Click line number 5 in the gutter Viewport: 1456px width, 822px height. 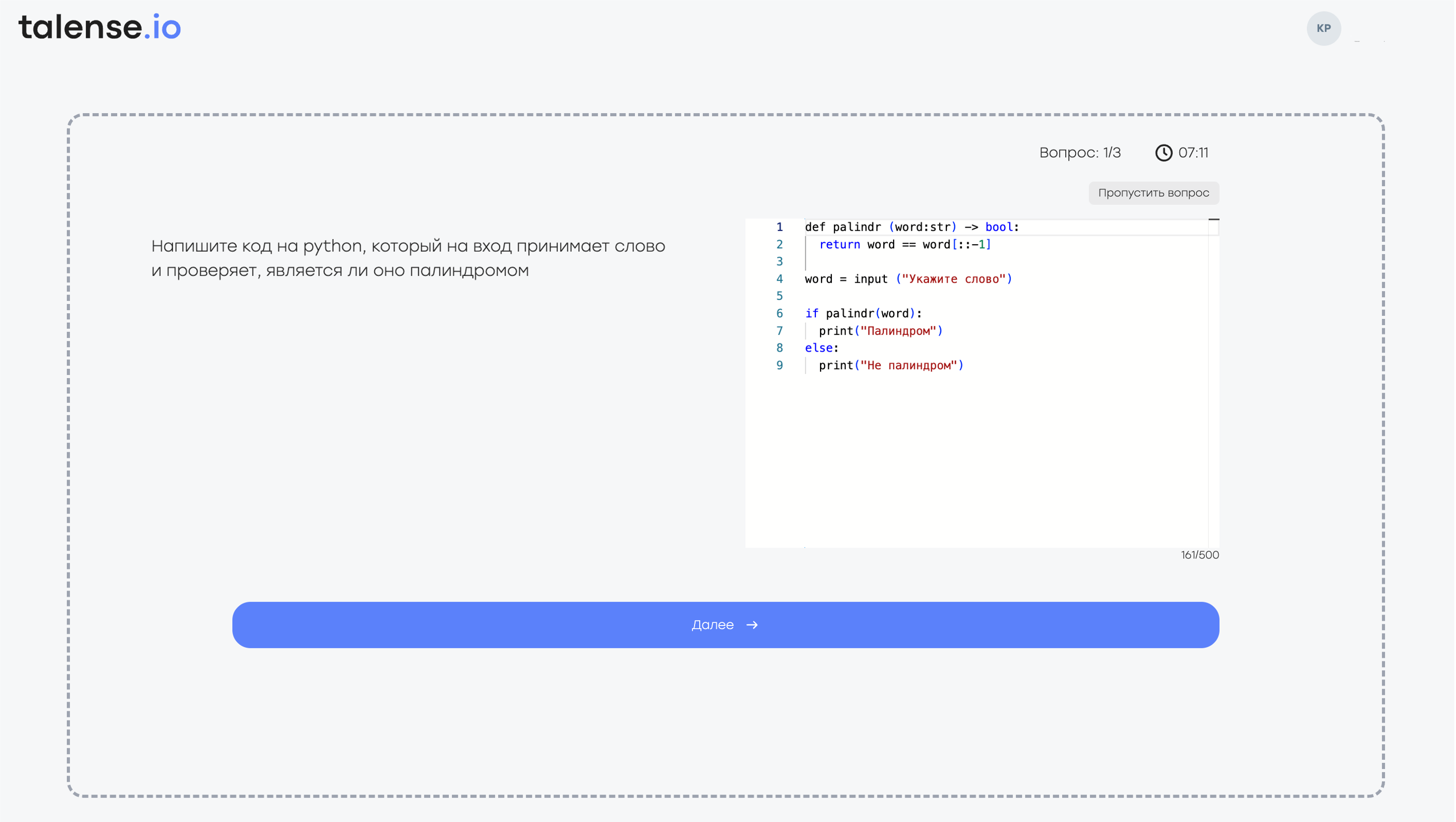pos(780,296)
